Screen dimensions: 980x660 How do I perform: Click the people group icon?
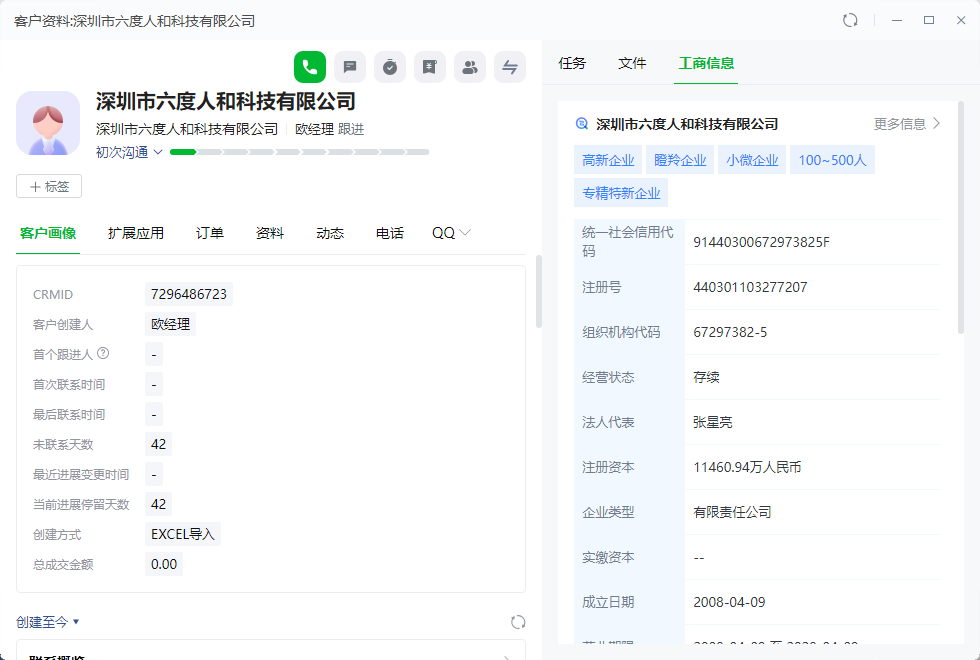click(470, 67)
